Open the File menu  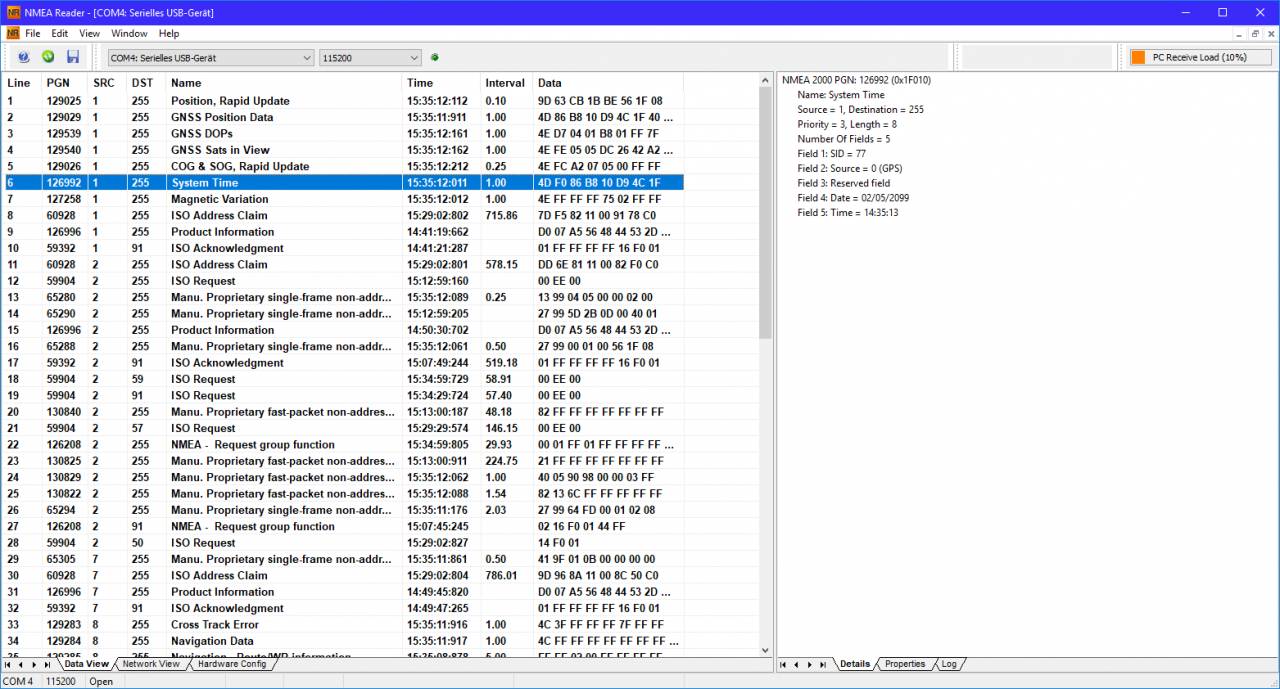pos(33,33)
